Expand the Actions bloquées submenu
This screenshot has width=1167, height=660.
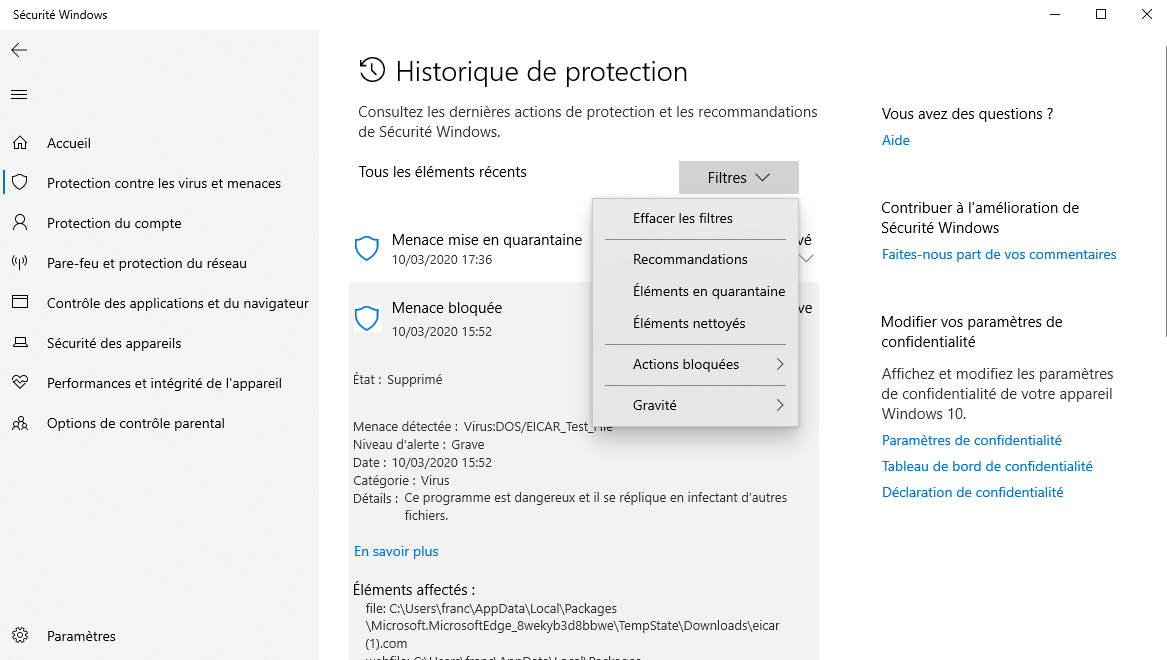tap(694, 364)
